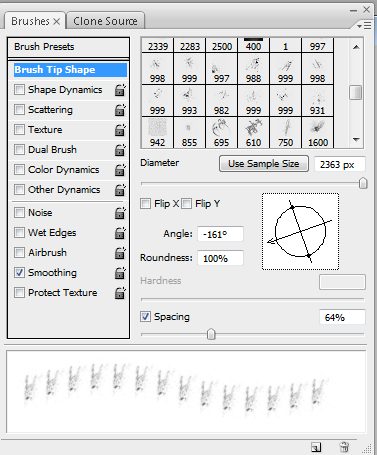Click the brush list scroll down arrow

356,140
